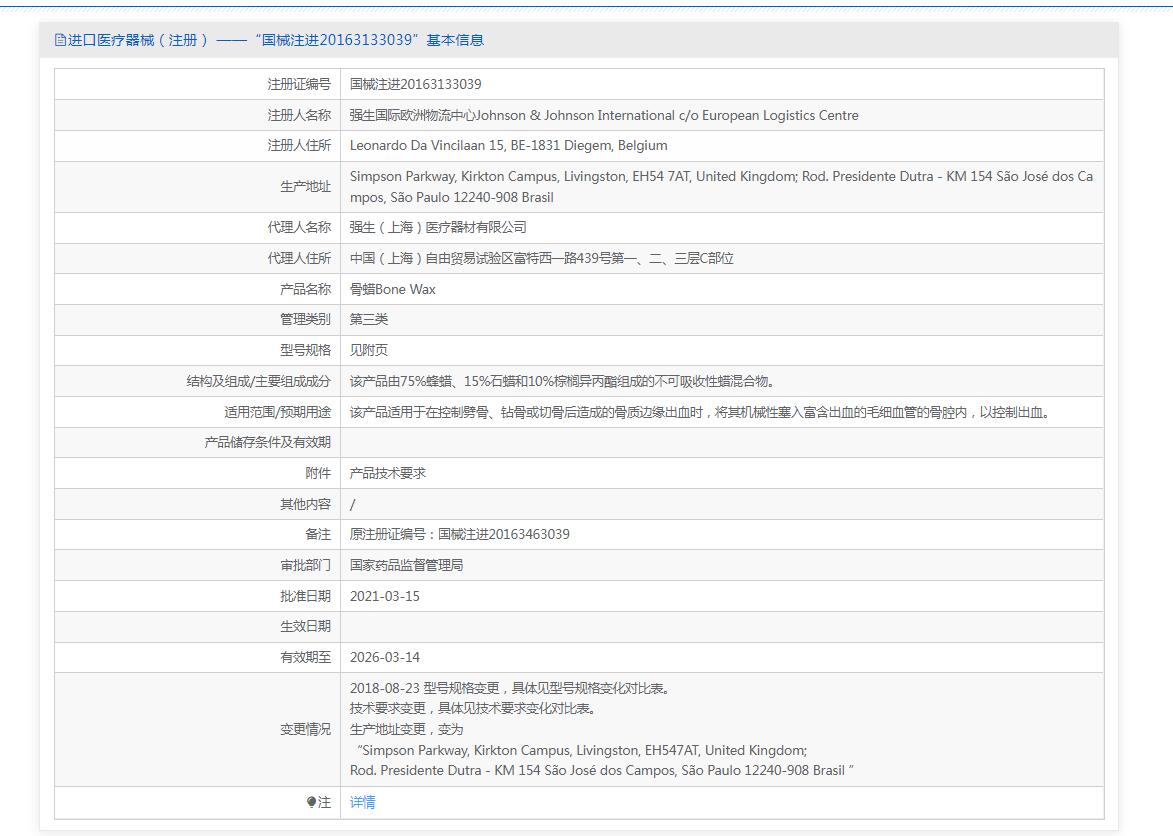Click the 有效期至 label
This screenshot has width=1173, height=836.
(x=305, y=657)
